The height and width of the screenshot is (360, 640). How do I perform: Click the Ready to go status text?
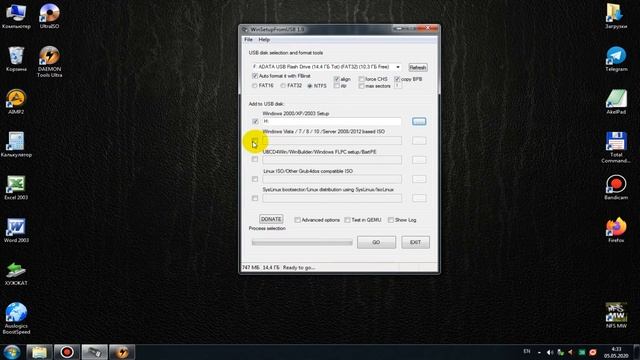(x=299, y=268)
